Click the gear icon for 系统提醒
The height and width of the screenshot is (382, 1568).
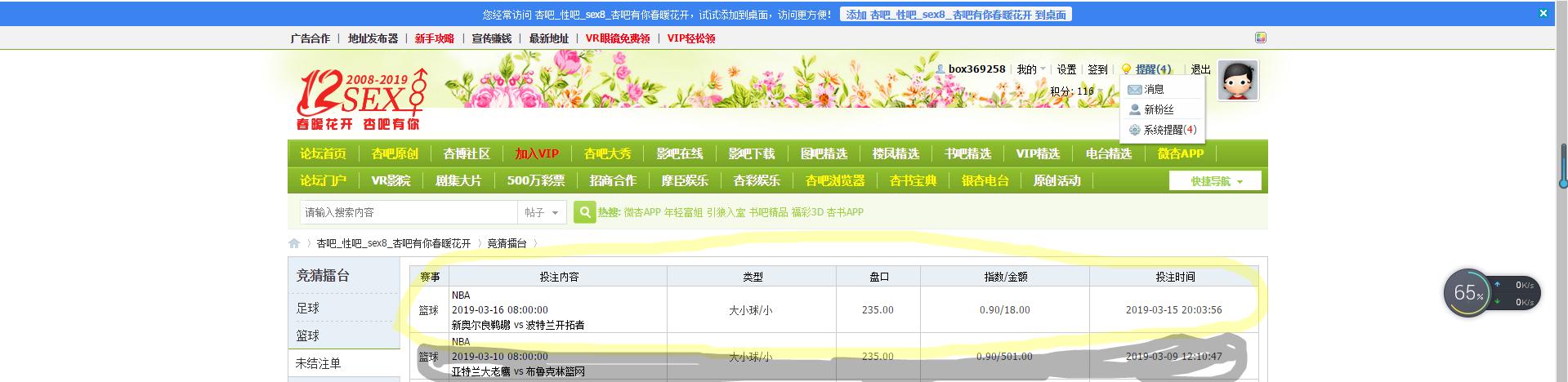1134,130
